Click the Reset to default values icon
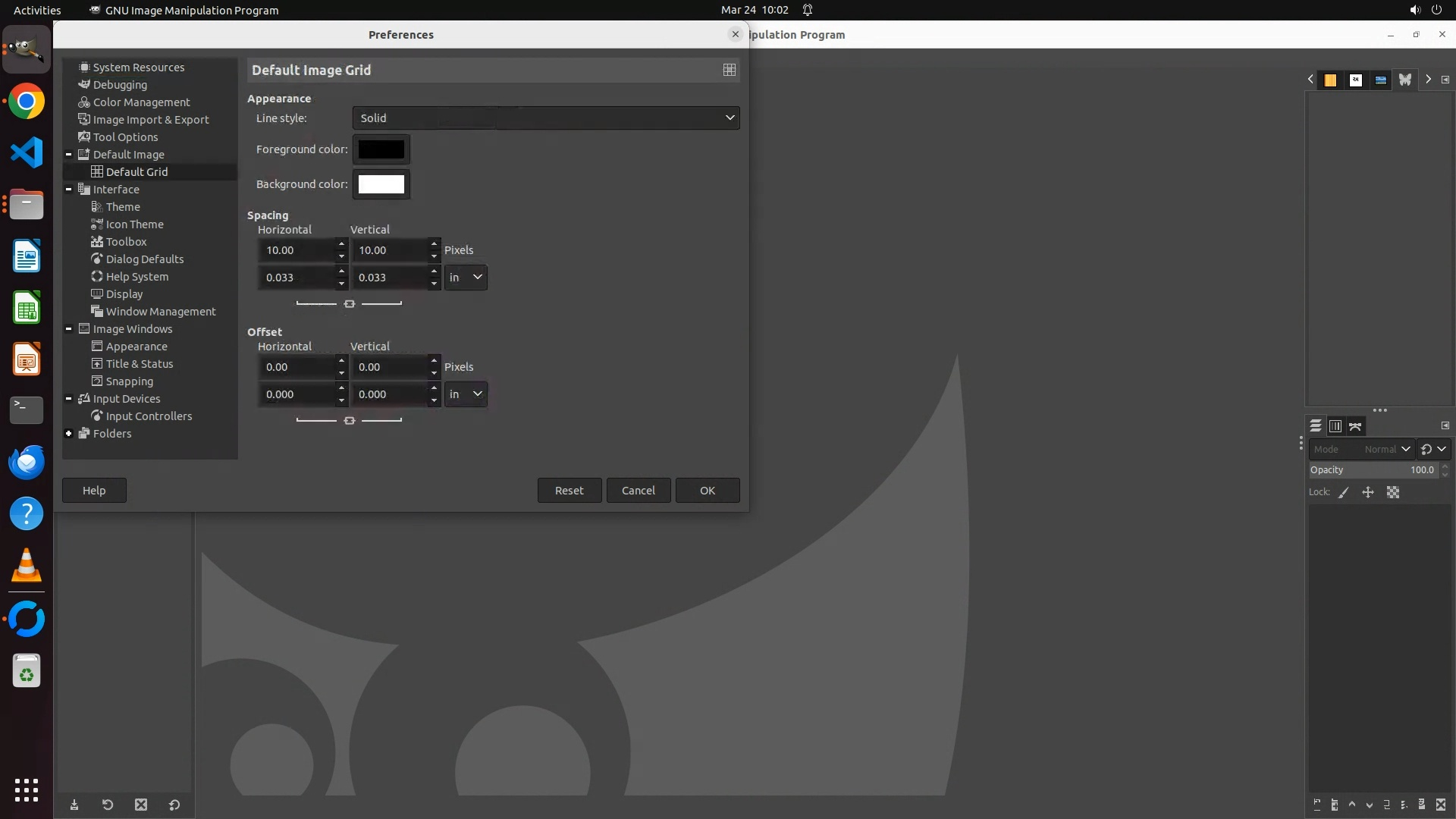The height and width of the screenshot is (819, 1456). tap(174, 805)
